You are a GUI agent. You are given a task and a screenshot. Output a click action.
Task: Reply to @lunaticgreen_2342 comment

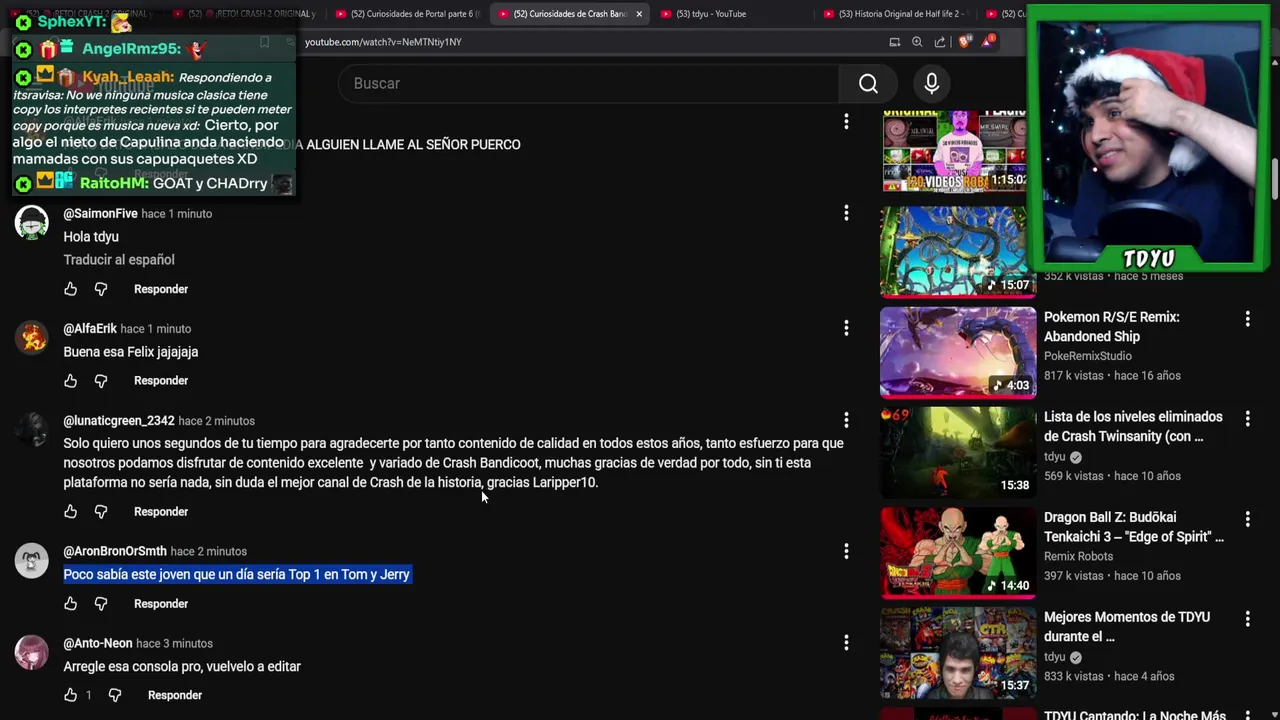161,512
